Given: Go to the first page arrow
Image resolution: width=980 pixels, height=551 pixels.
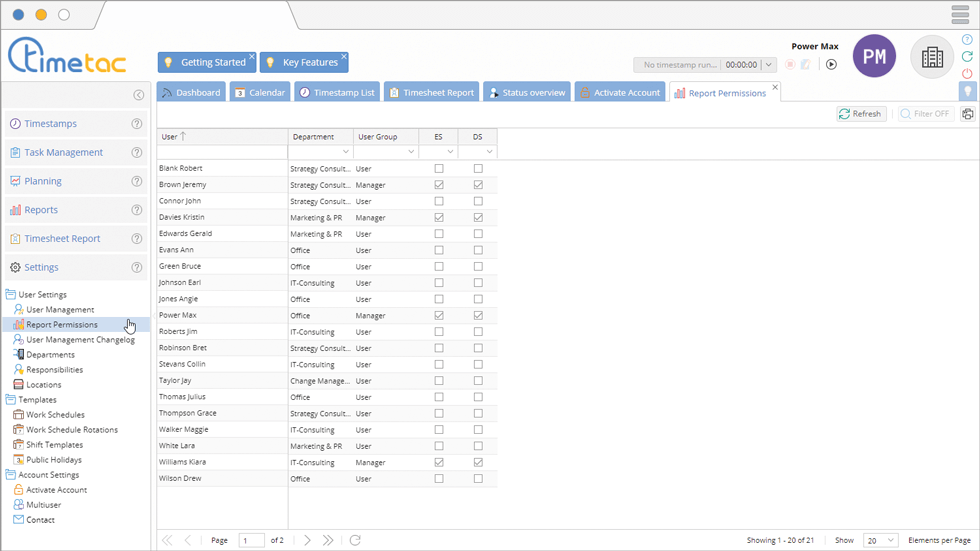Looking at the screenshot, I should tap(167, 540).
